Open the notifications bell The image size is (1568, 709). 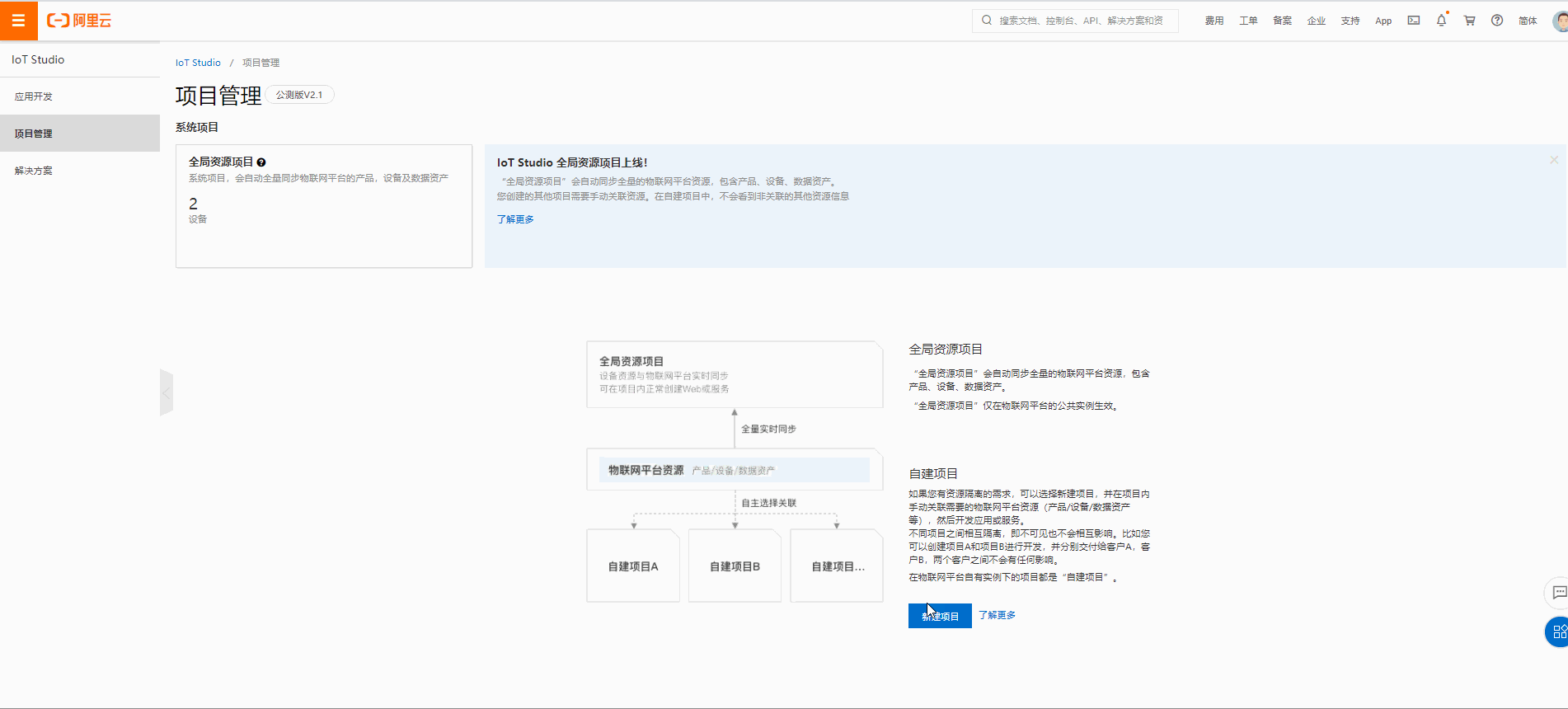pyautogui.click(x=1442, y=21)
